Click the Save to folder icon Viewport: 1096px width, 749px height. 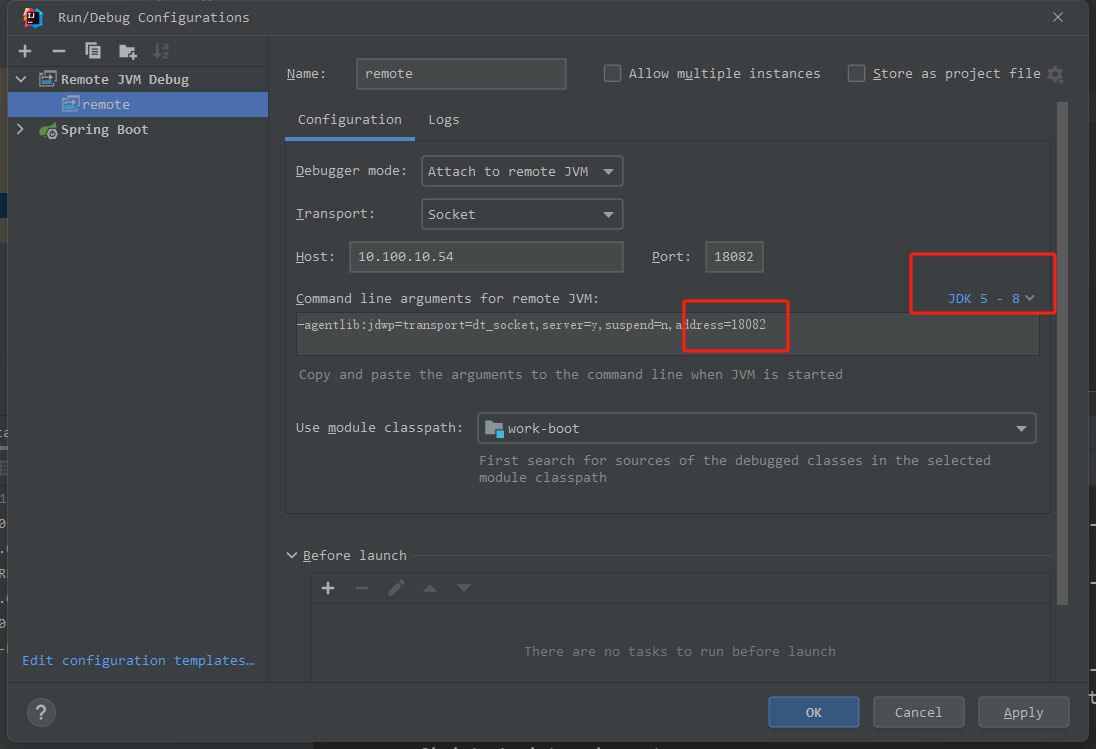127,51
